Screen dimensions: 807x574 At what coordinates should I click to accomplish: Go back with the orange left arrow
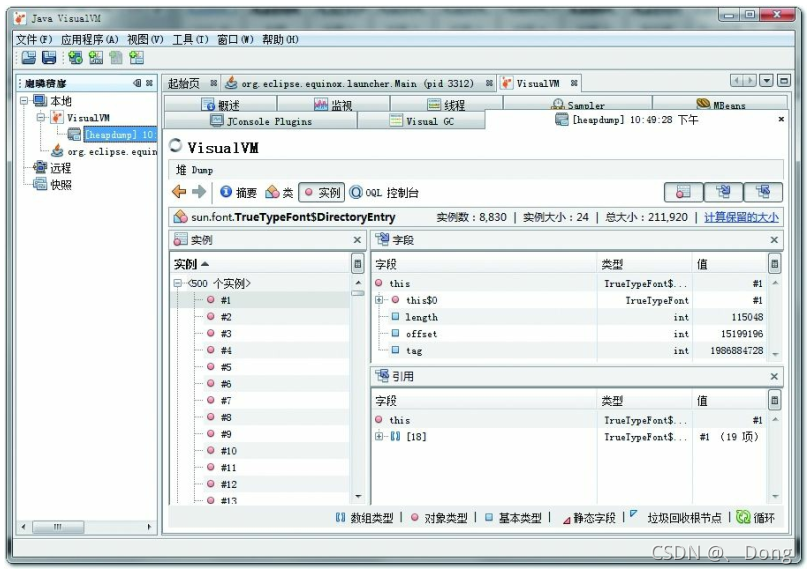coord(179,192)
